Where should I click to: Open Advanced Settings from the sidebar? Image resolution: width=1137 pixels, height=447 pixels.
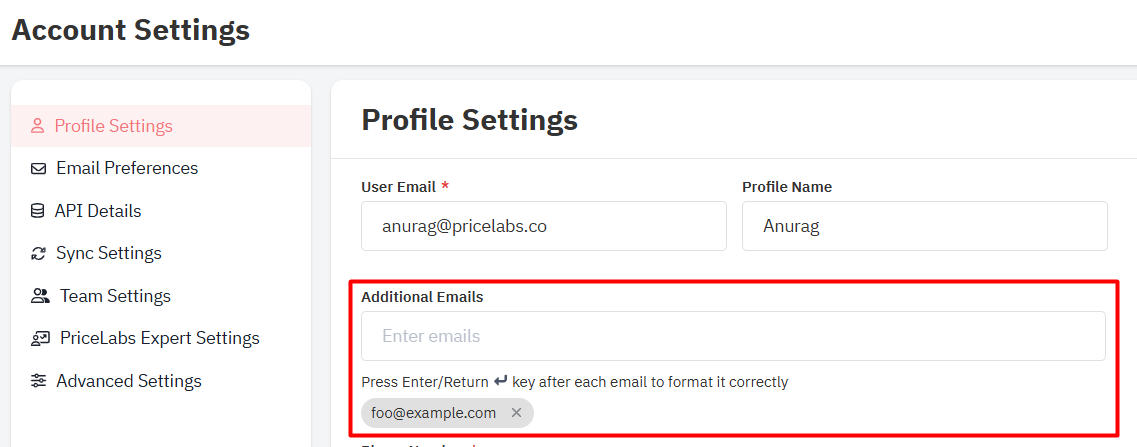tap(129, 381)
